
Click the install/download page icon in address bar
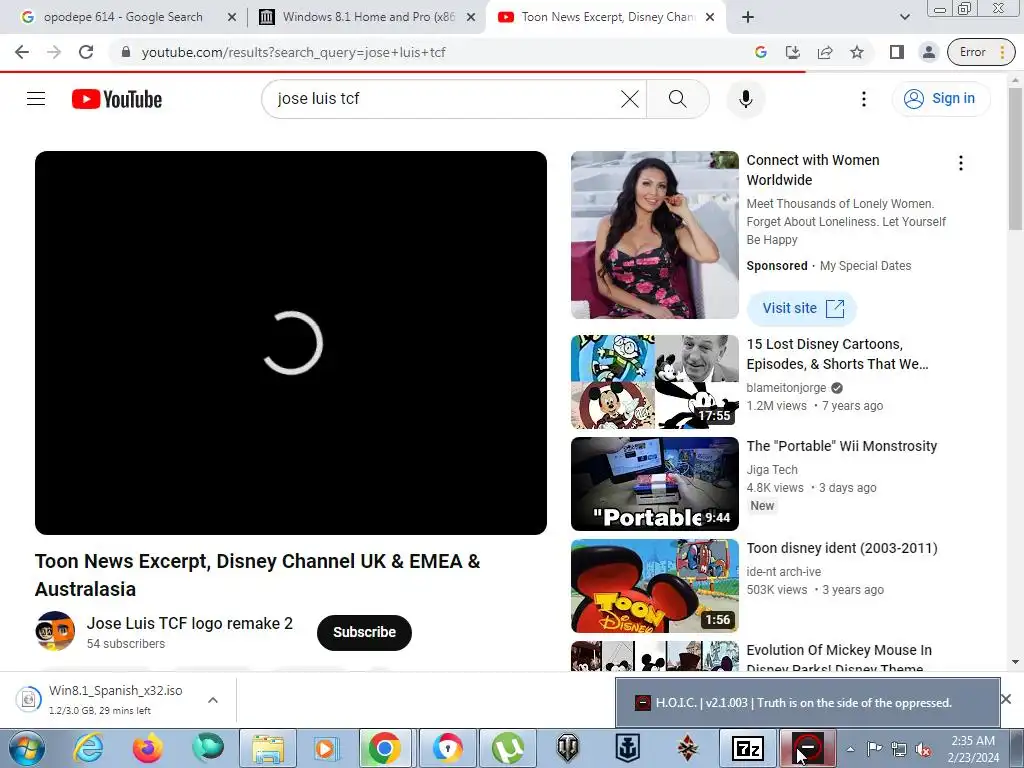(x=792, y=52)
